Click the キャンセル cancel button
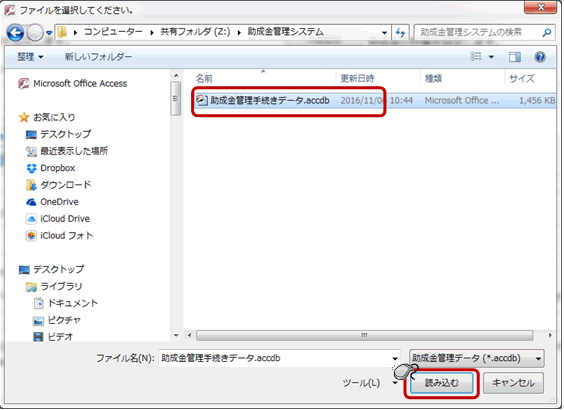This screenshot has height=410, width=564. coord(513,383)
